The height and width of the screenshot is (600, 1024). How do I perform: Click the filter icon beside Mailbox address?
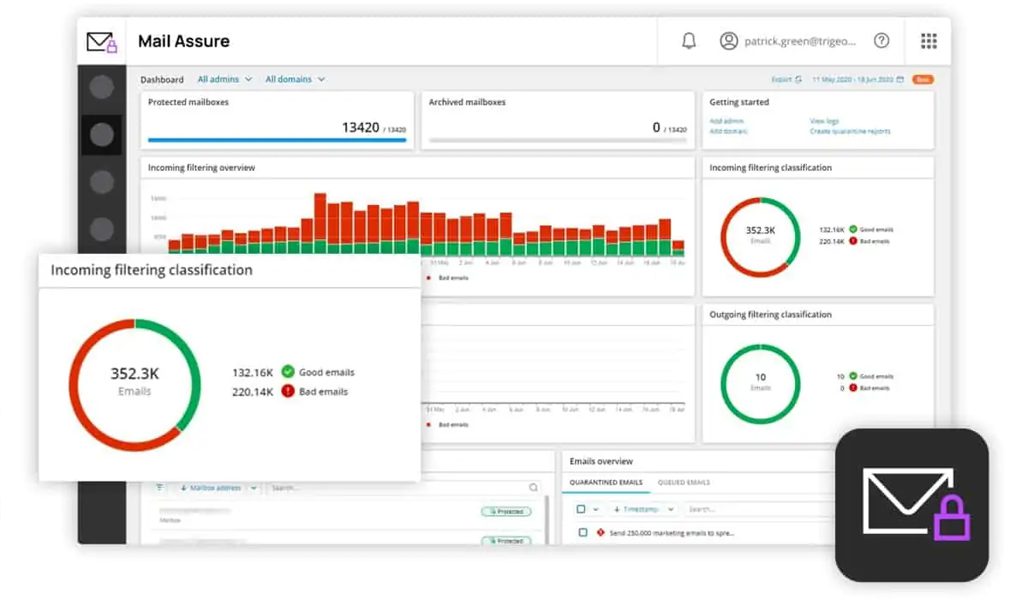tap(160, 488)
